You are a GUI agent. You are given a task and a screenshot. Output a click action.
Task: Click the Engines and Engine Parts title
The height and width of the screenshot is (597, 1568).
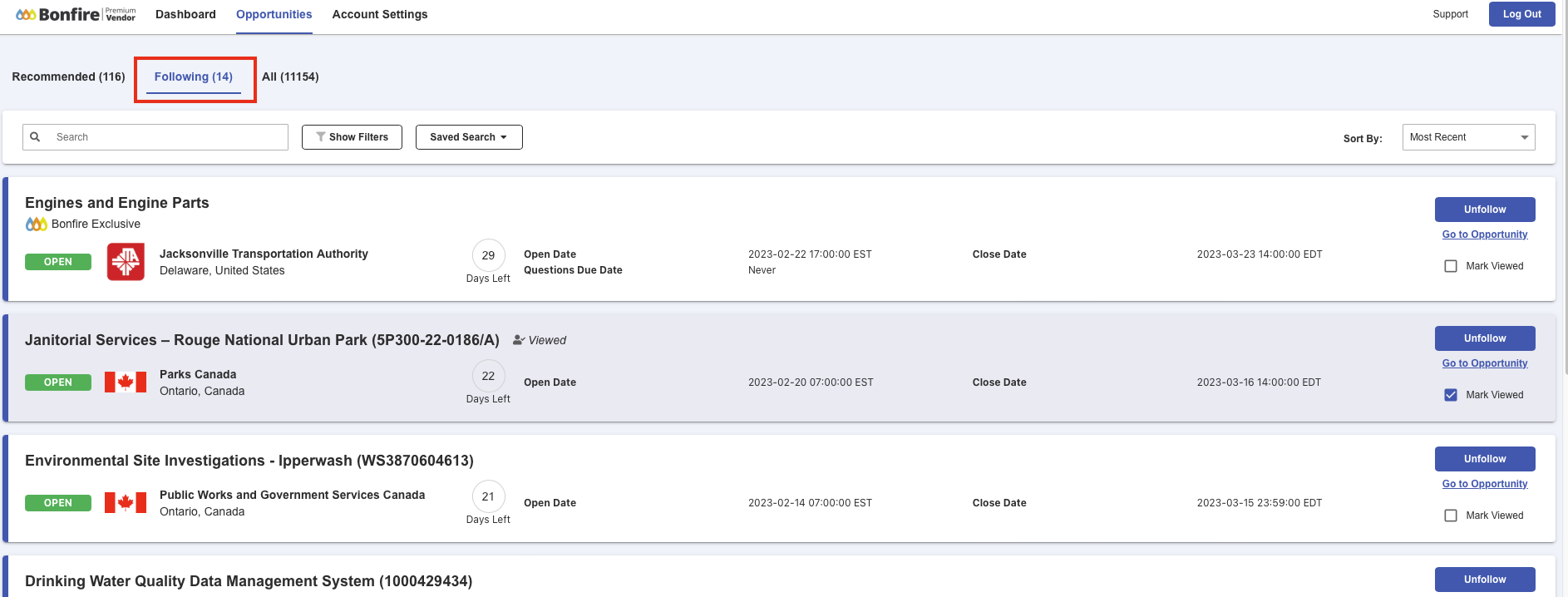click(117, 203)
